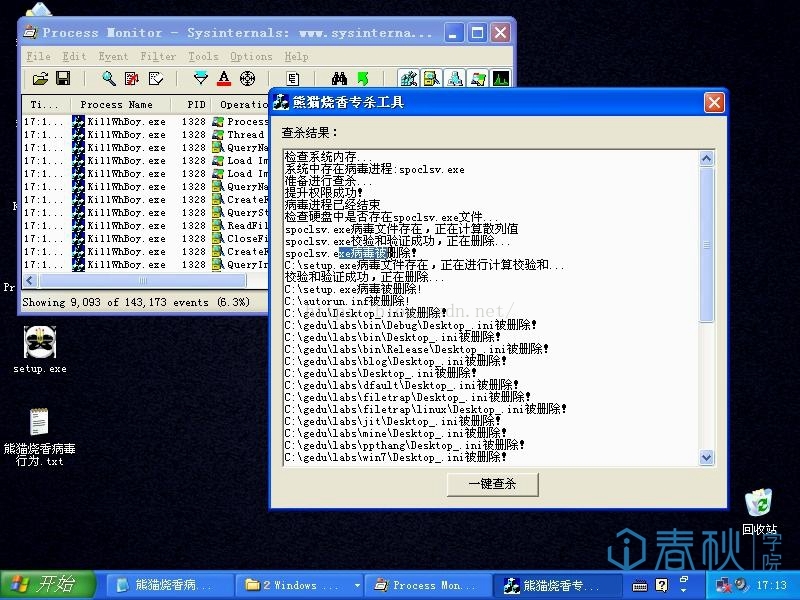
Task: Toggle Show Network Activity
Action: click(455, 79)
